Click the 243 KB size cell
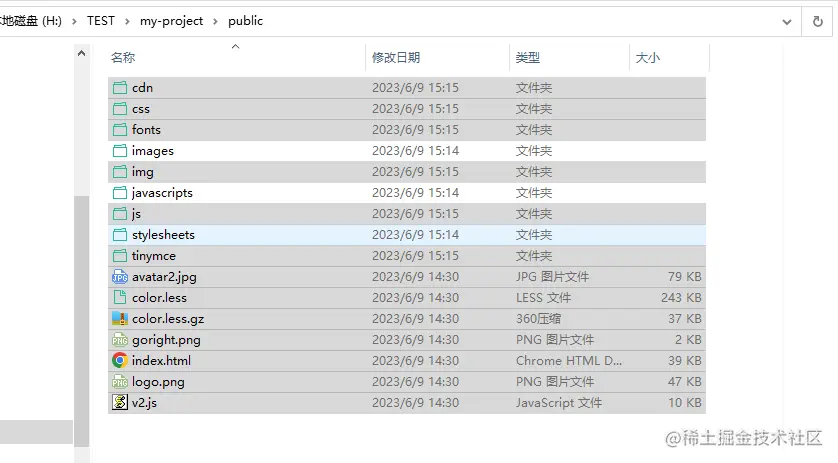Image resolution: width=838 pixels, height=463 pixels. pos(681,298)
